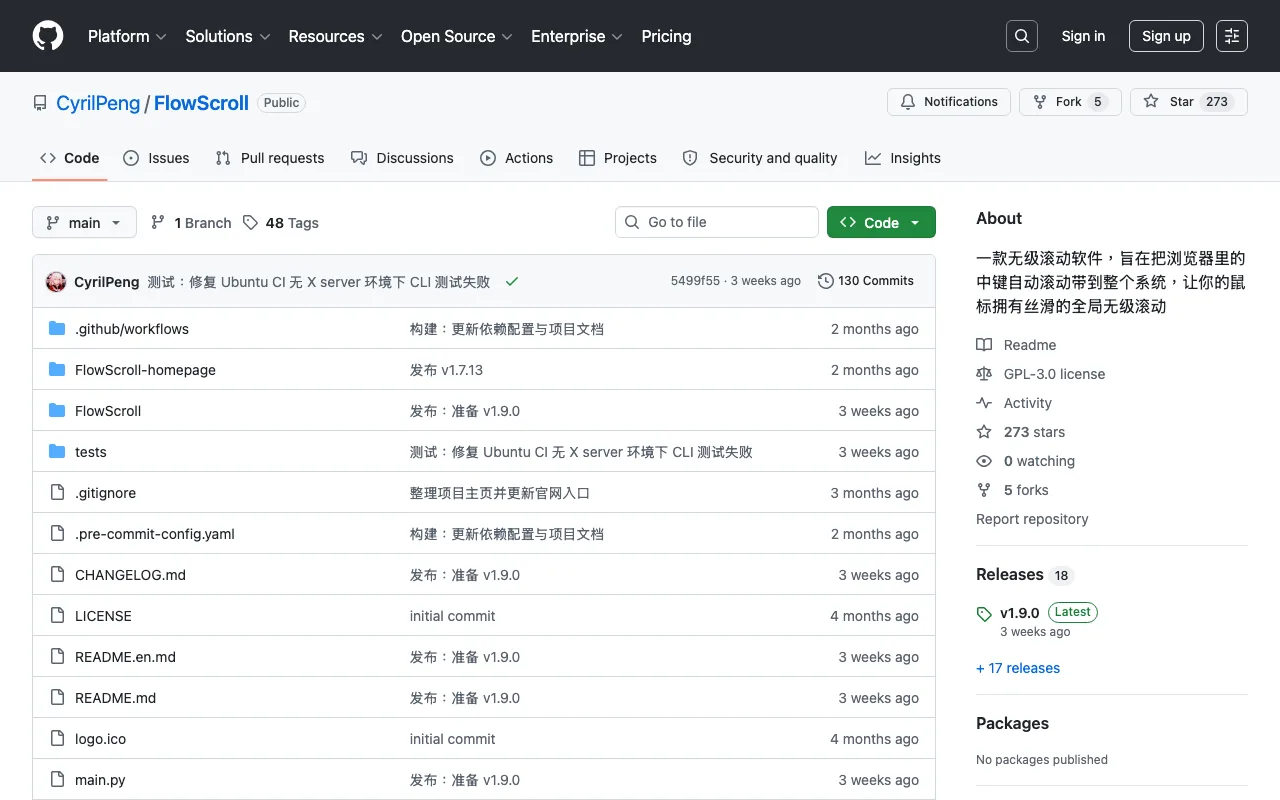Click the eye icon beside watching
The image size is (1280, 800).
(984, 461)
